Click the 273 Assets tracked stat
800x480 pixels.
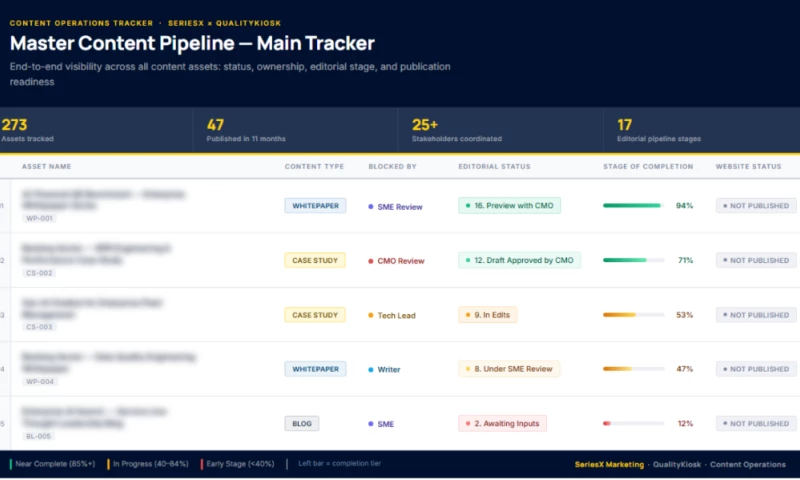click(28, 130)
